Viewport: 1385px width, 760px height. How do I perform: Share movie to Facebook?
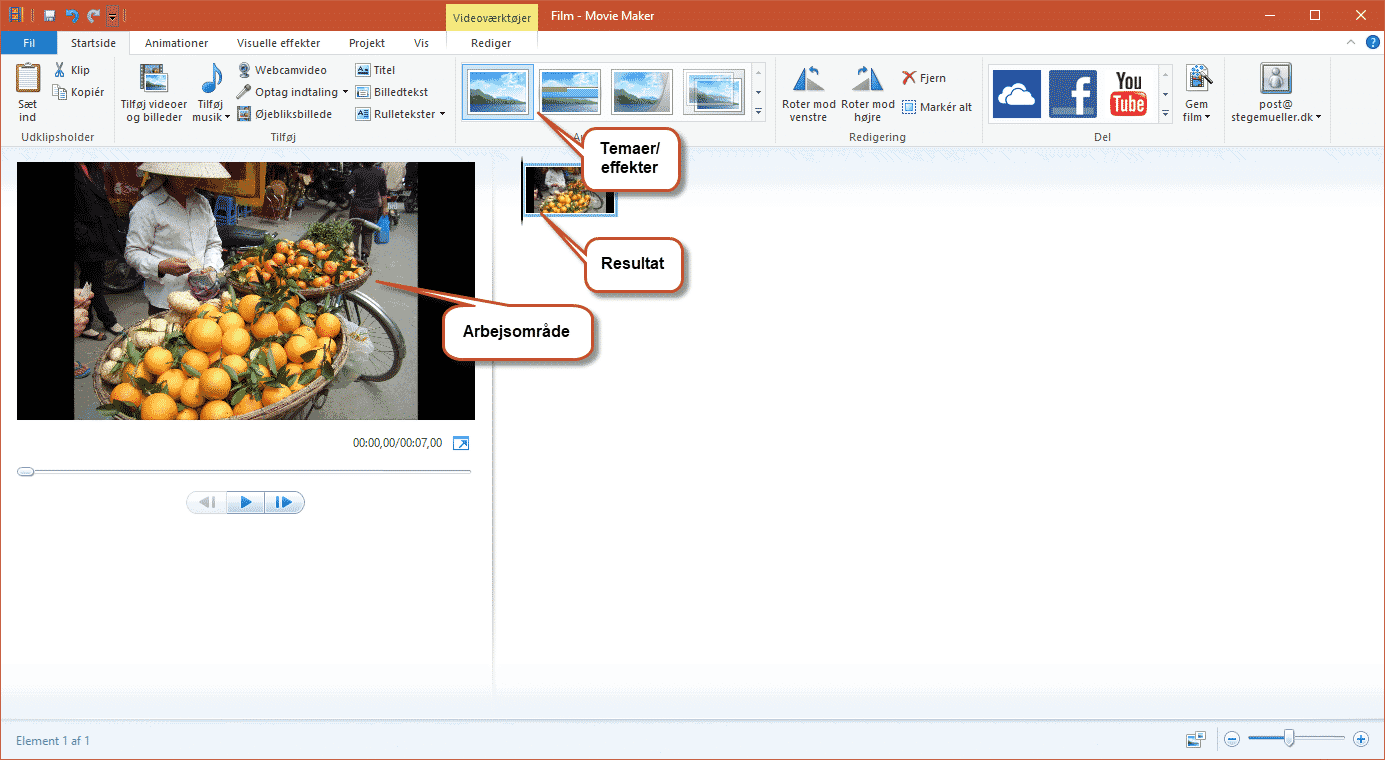[1072, 93]
